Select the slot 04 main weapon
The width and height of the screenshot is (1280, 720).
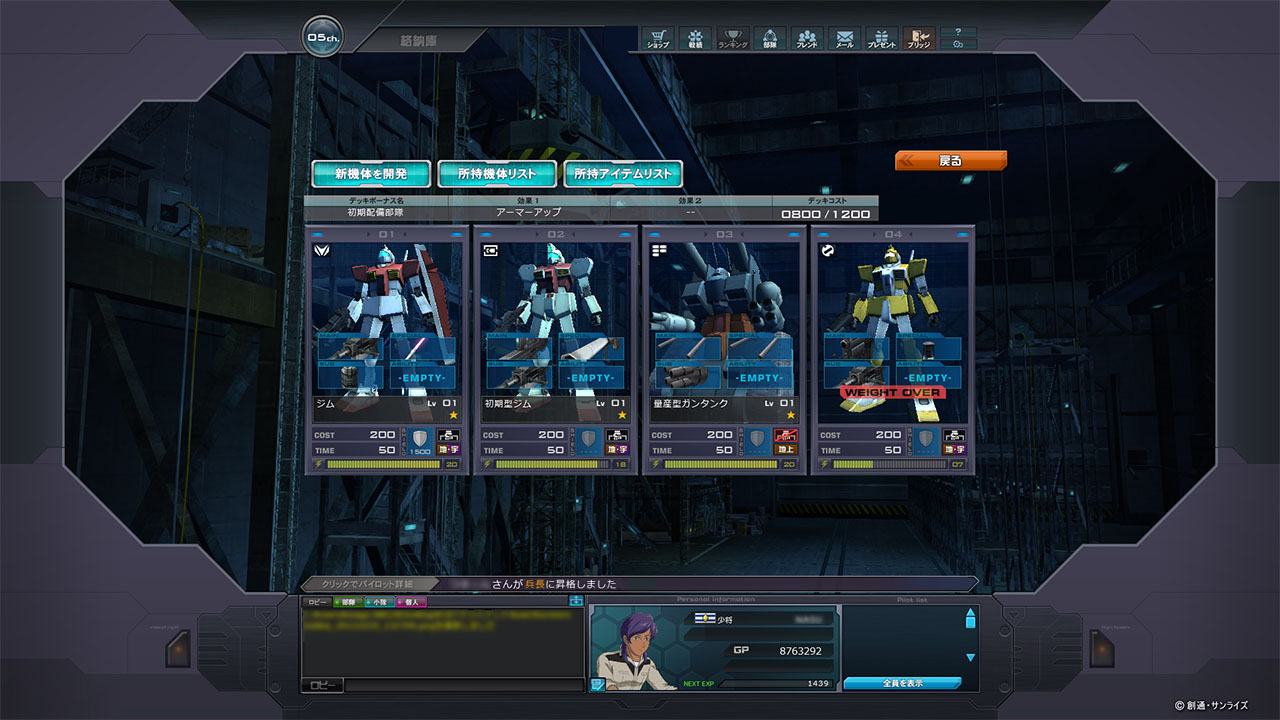[x=858, y=348]
